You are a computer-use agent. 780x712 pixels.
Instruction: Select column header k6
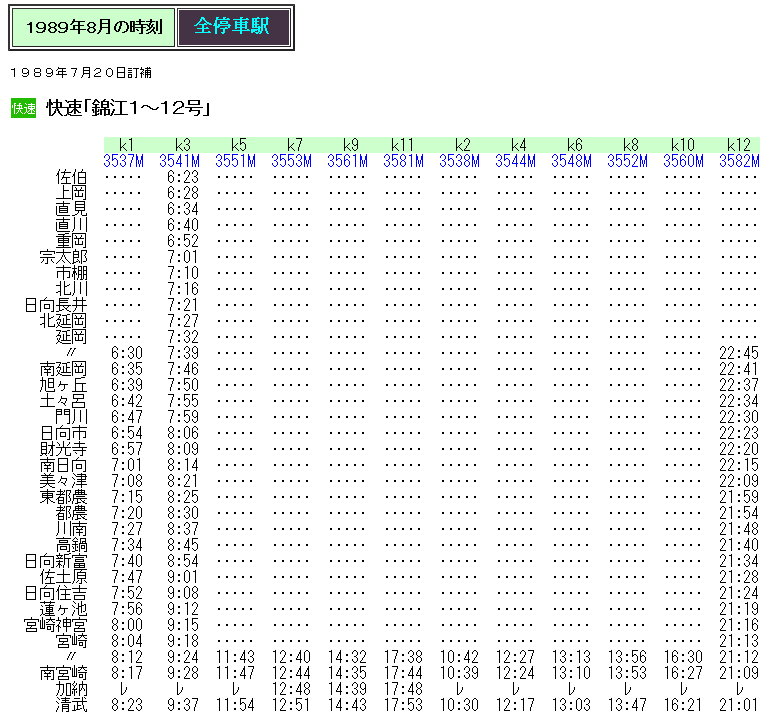(574, 145)
